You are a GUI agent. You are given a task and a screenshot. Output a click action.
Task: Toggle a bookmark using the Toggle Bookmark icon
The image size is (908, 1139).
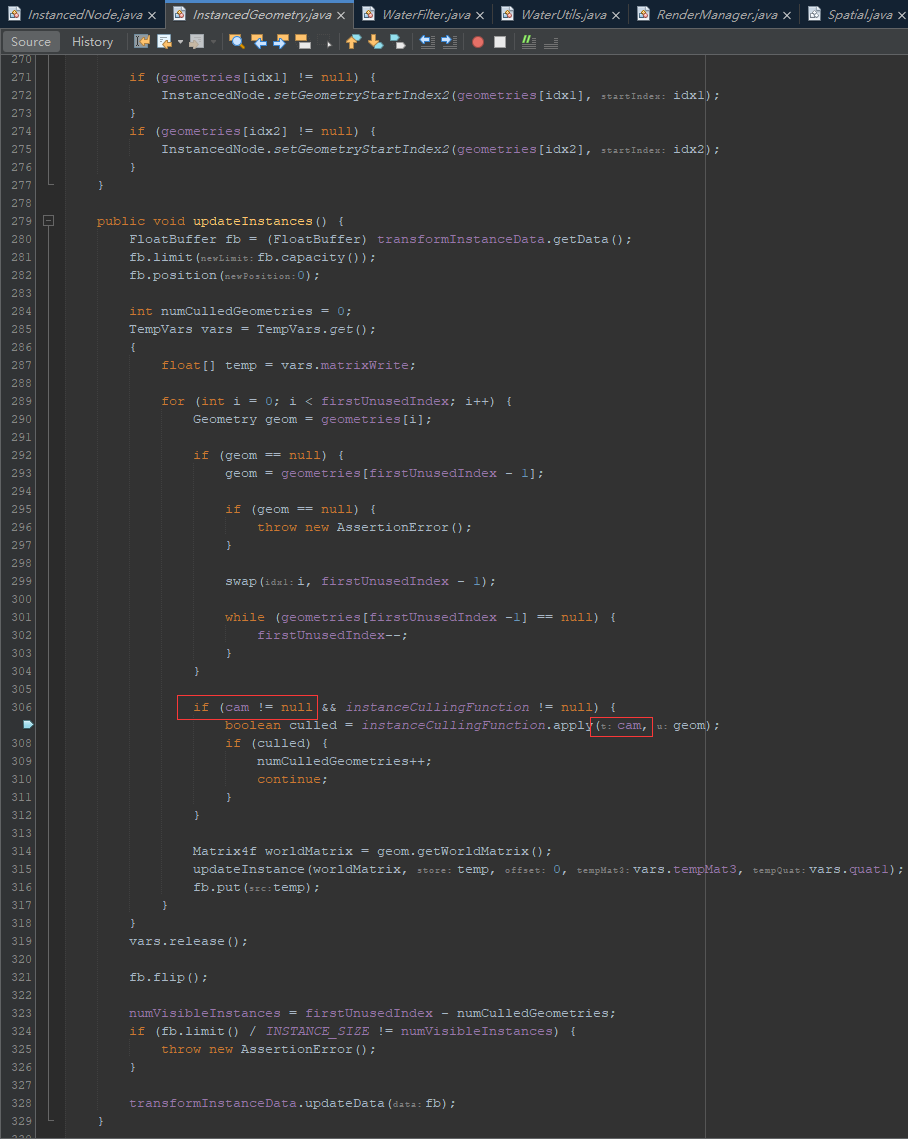[396, 41]
